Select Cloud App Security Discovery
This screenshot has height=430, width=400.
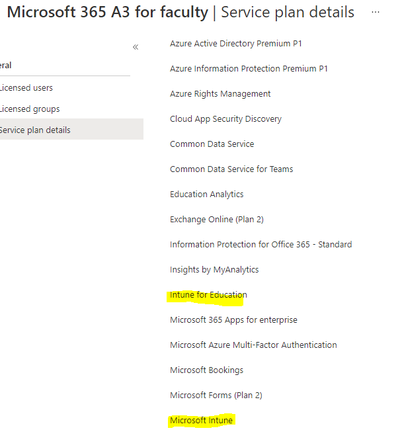coord(226,119)
